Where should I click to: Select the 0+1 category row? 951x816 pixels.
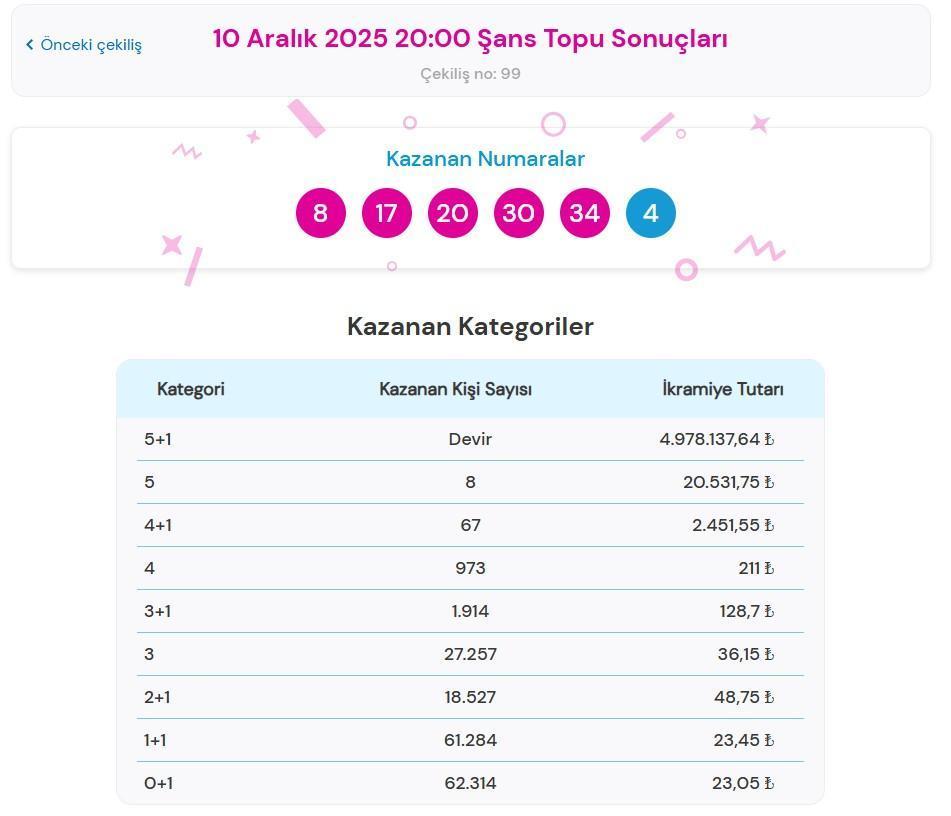coord(470,783)
